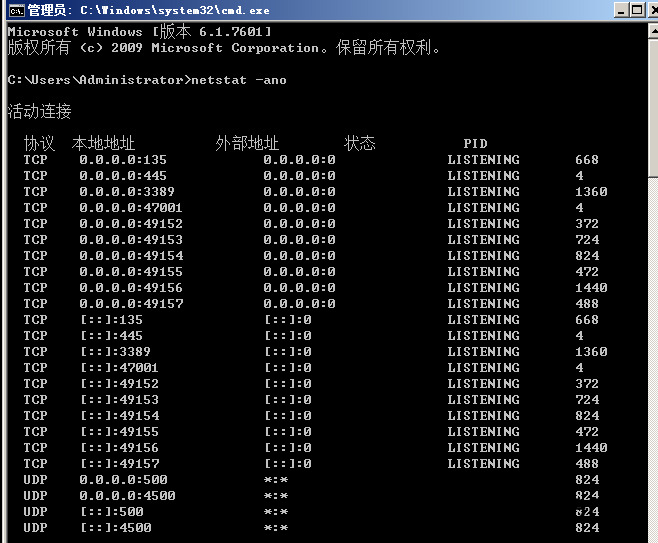Image resolution: width=658 pixels, height=543 pixels.
Task: Click the local address 0.0.0.0:49156
Action: click(x=131, y=287)
